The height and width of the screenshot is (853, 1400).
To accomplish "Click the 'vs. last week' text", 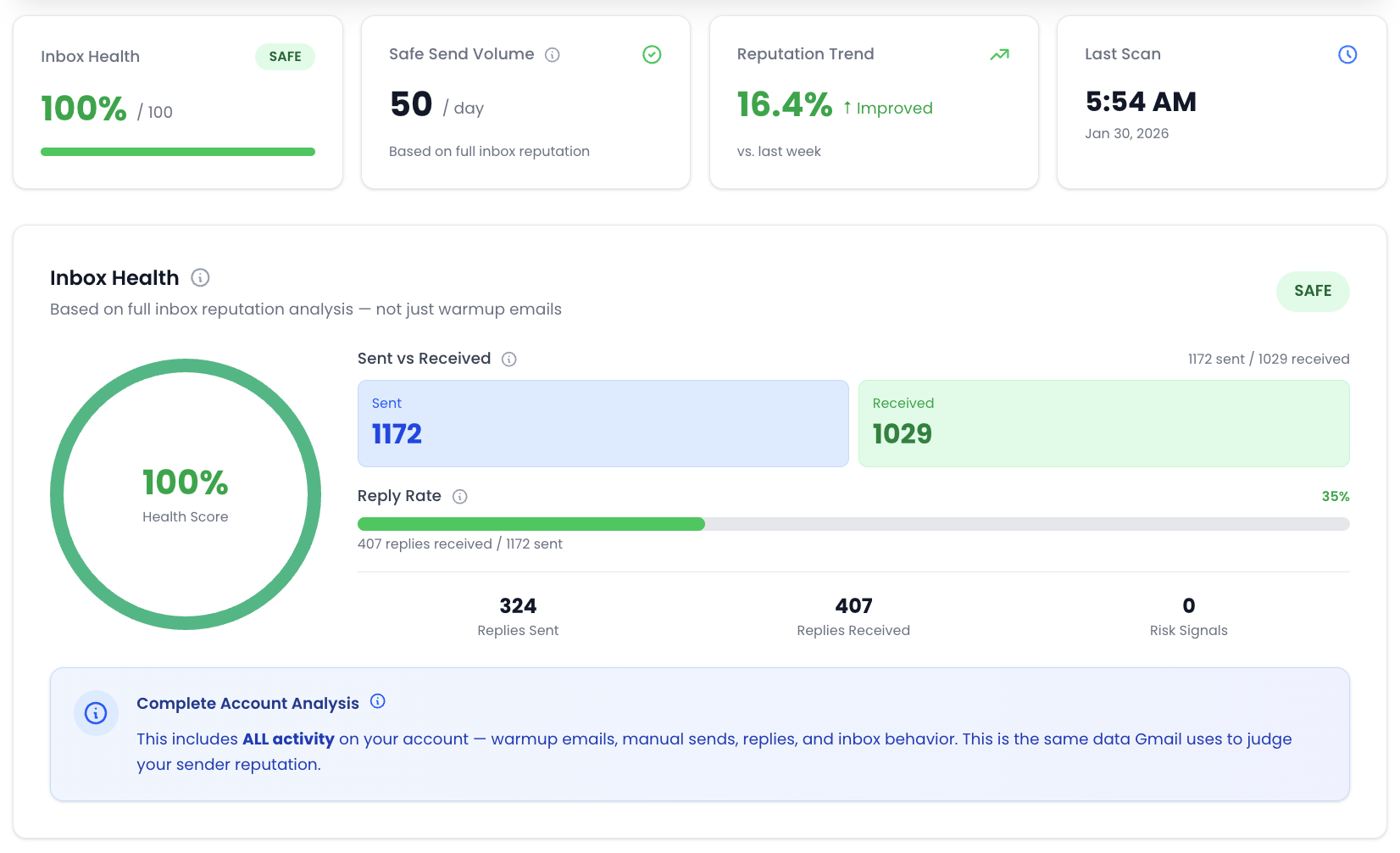I will pyautogui.click(x=779, y=151).
